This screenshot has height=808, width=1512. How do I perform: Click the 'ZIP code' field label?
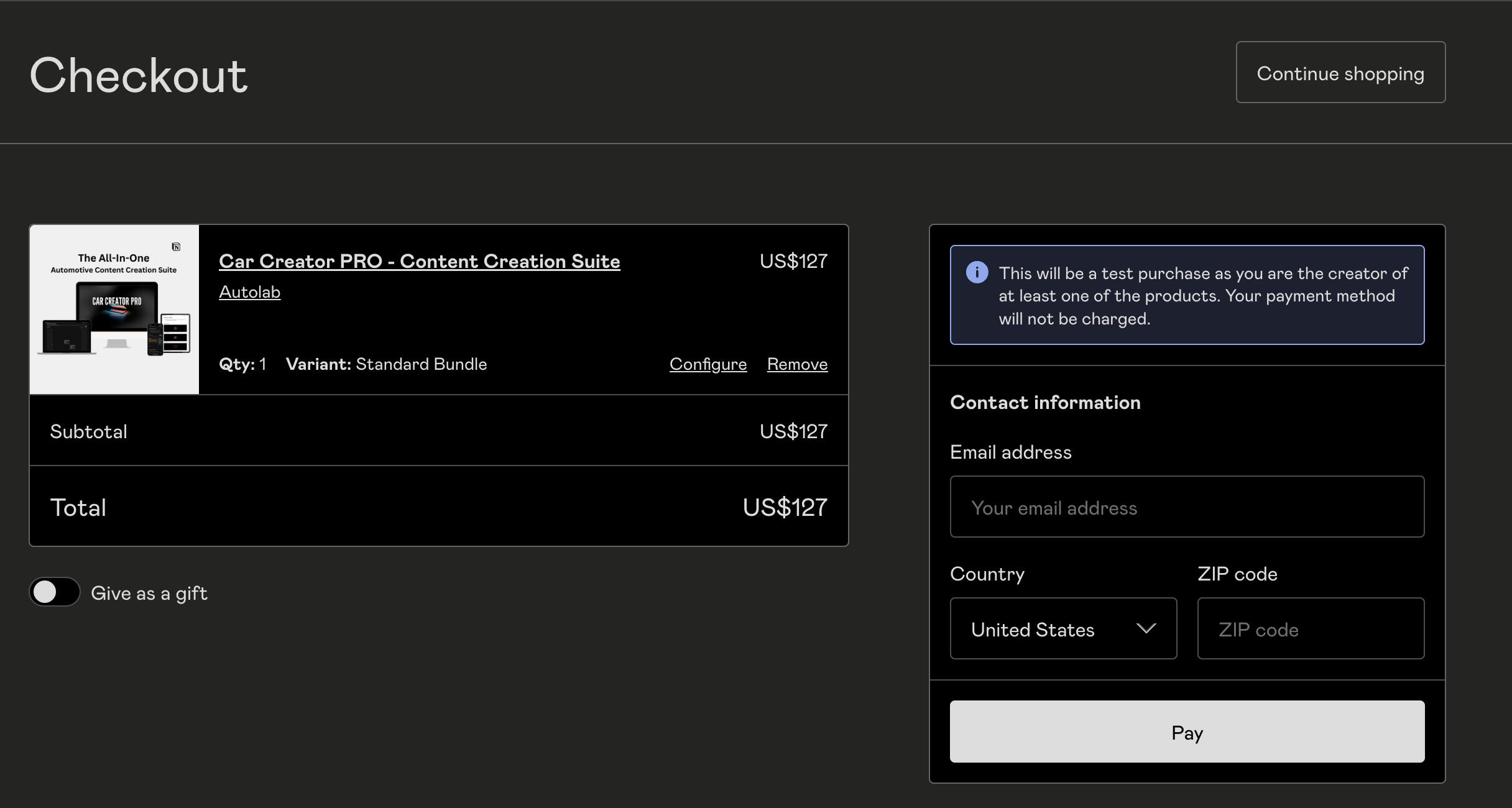[1237, 574]
